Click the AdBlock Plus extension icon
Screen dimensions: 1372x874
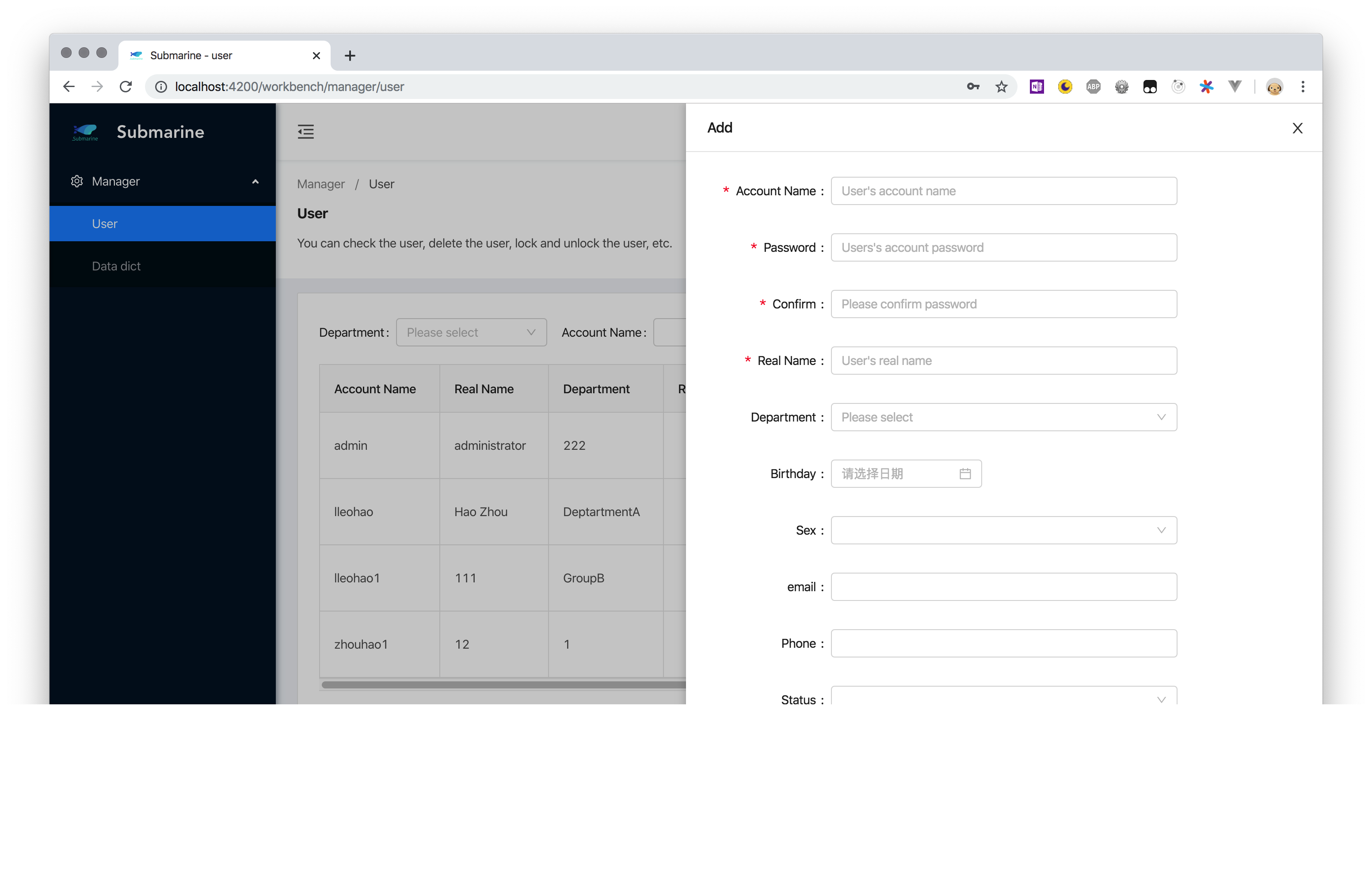click(1093, 87)
